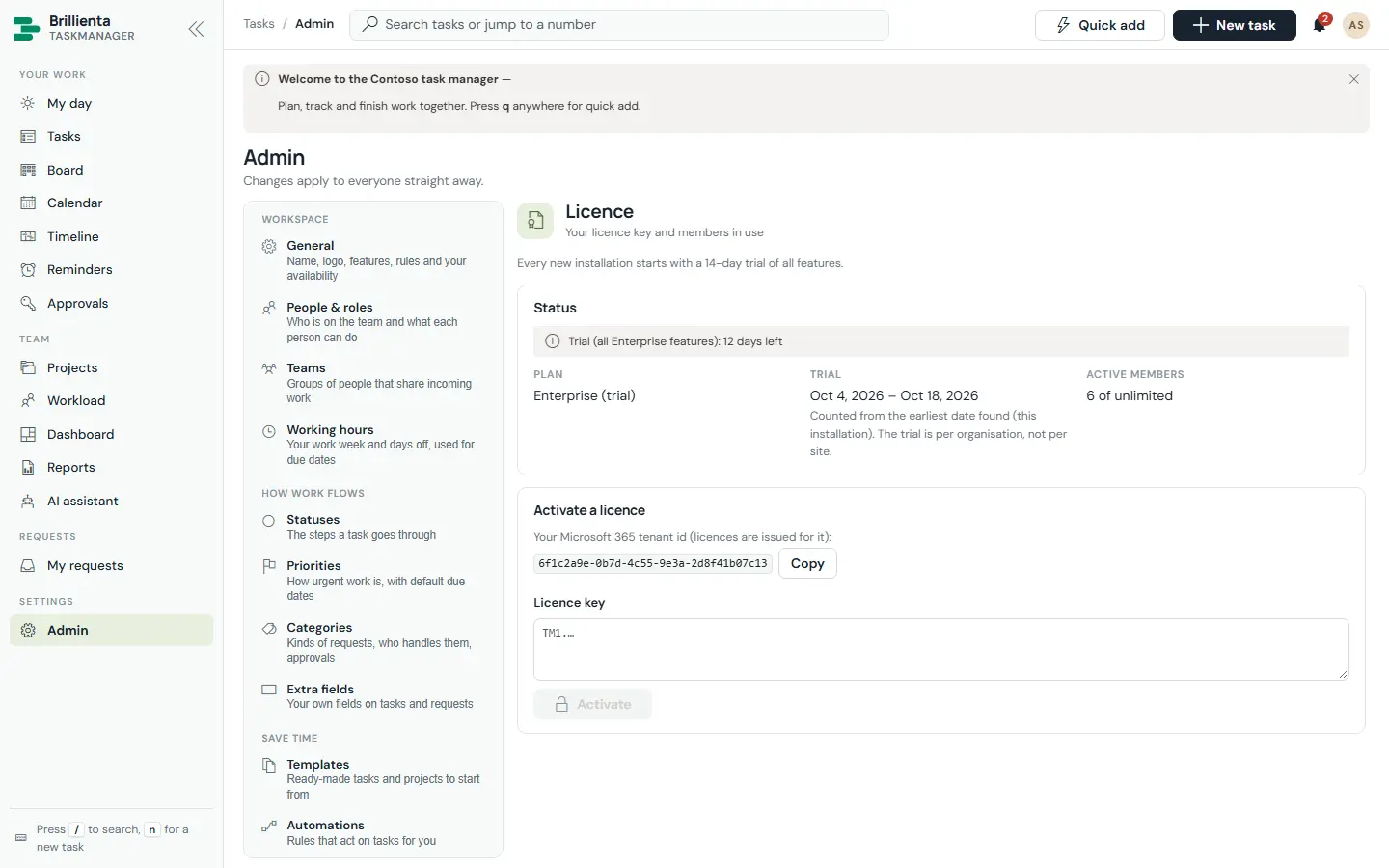The height and width of the screenshot is (868, 1389).
Task: Click the Quick add button
Action: [1100, 25]
